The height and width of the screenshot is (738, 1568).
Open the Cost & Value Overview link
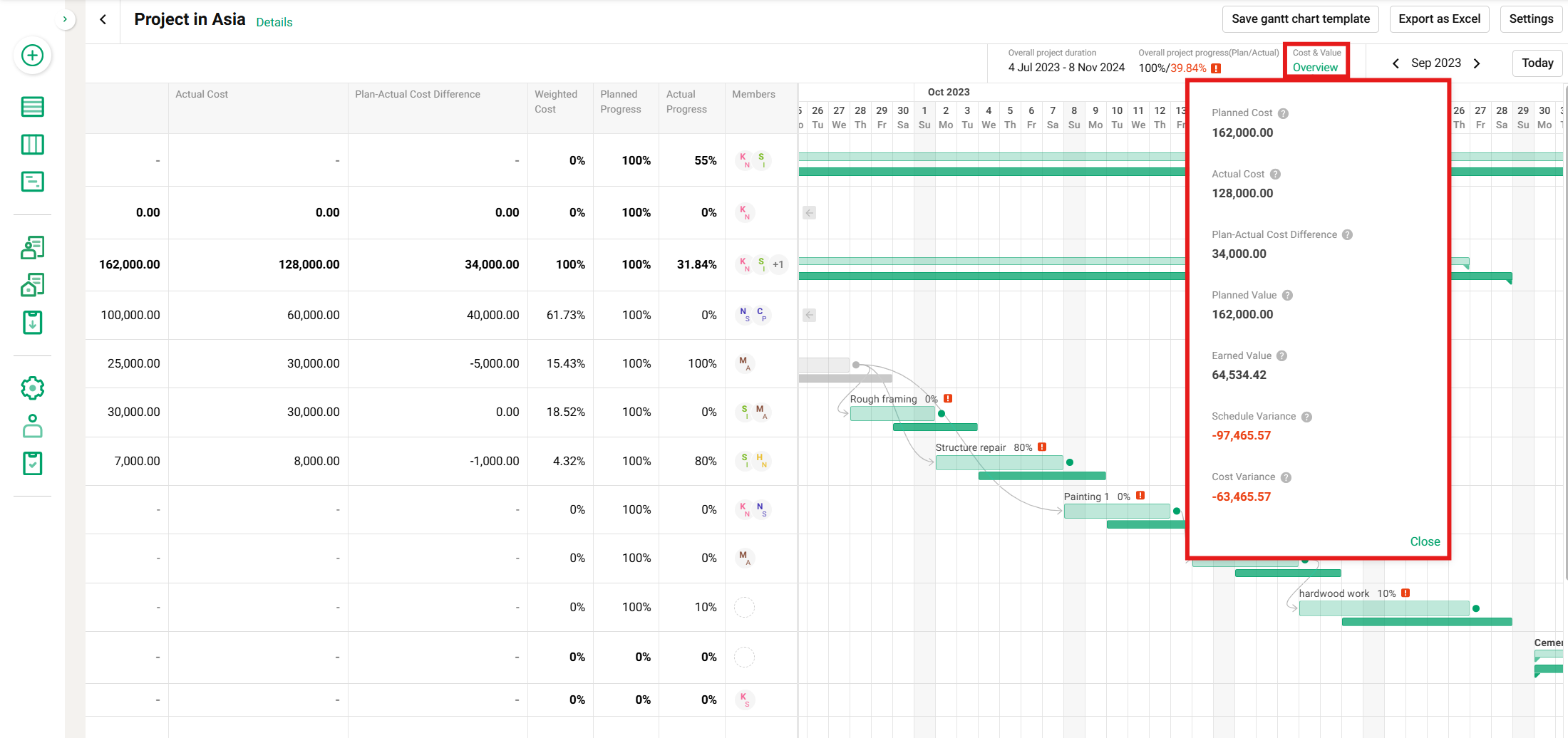pos(1315,68)
